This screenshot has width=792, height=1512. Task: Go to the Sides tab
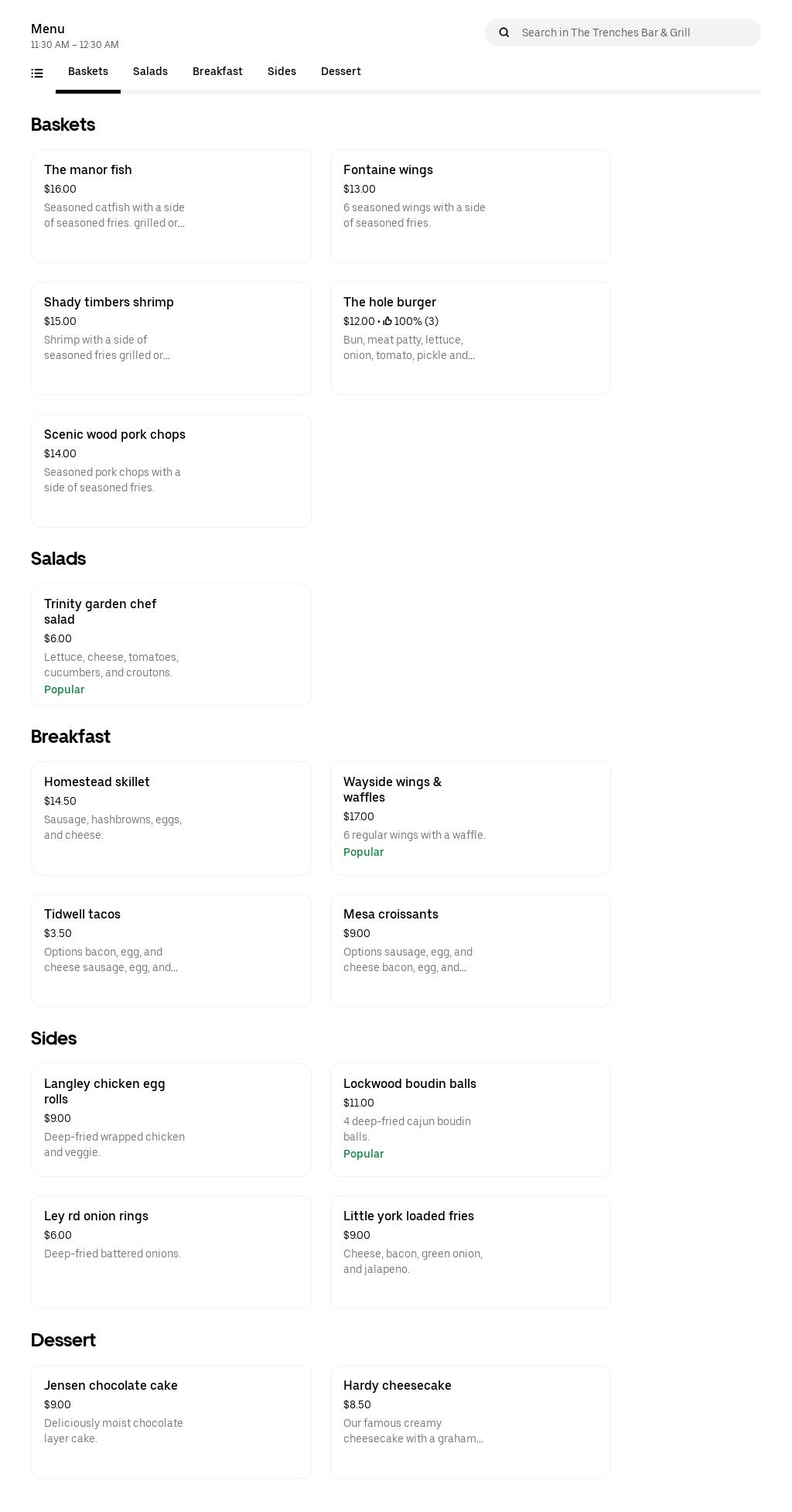[x=282, y=72]
